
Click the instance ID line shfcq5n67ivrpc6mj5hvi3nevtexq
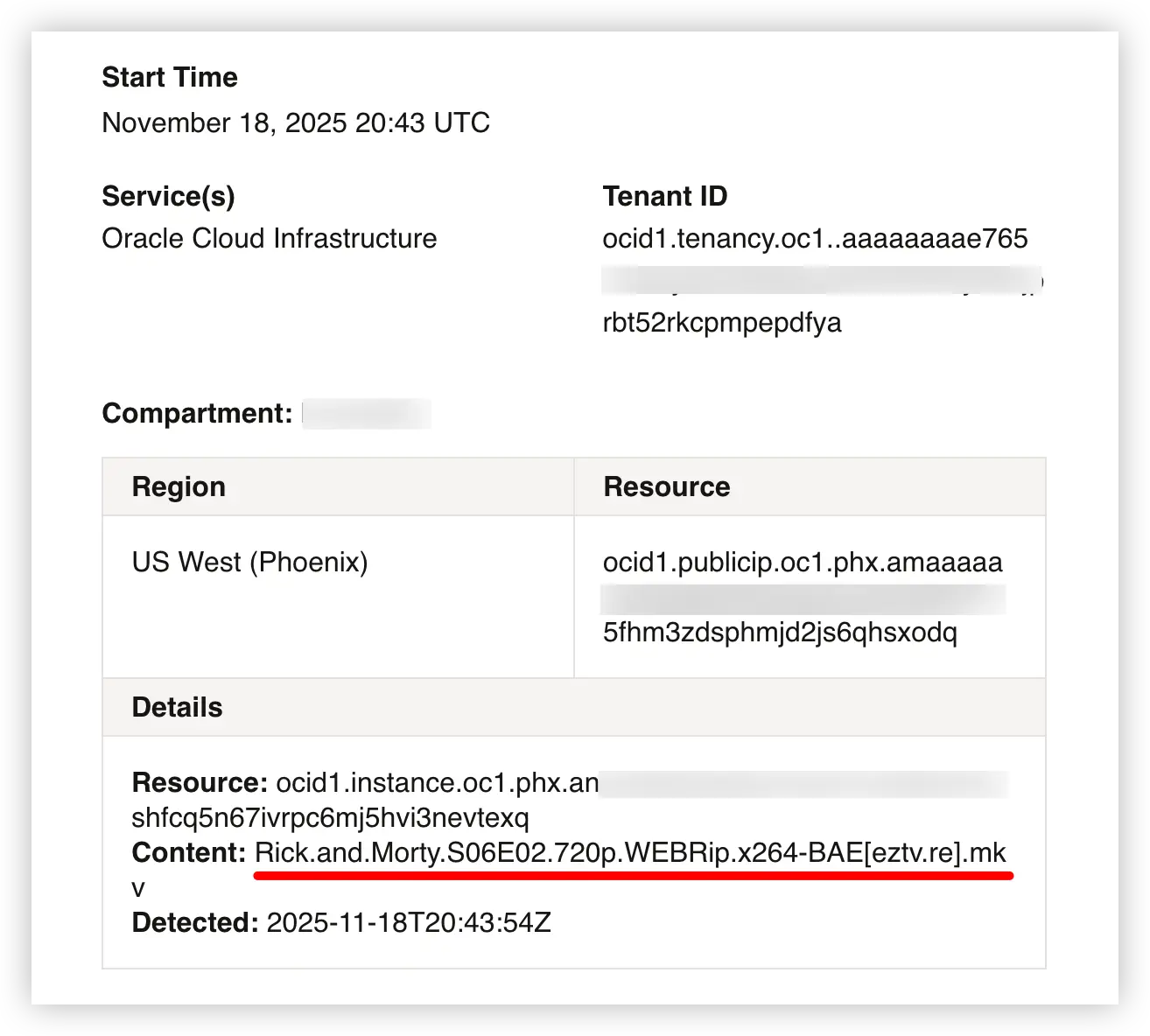(330, 817)
